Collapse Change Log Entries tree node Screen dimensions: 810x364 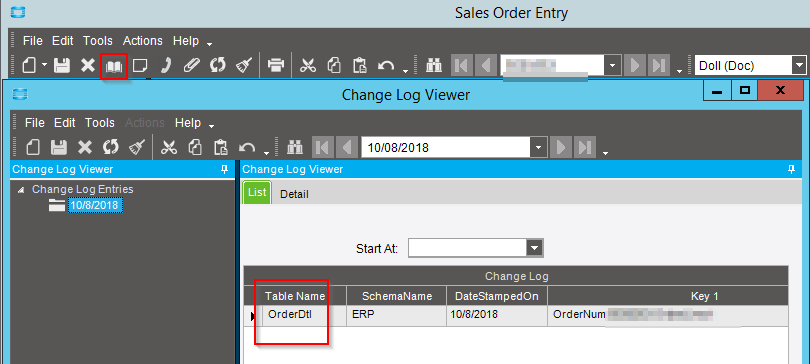tap(21, 189)
